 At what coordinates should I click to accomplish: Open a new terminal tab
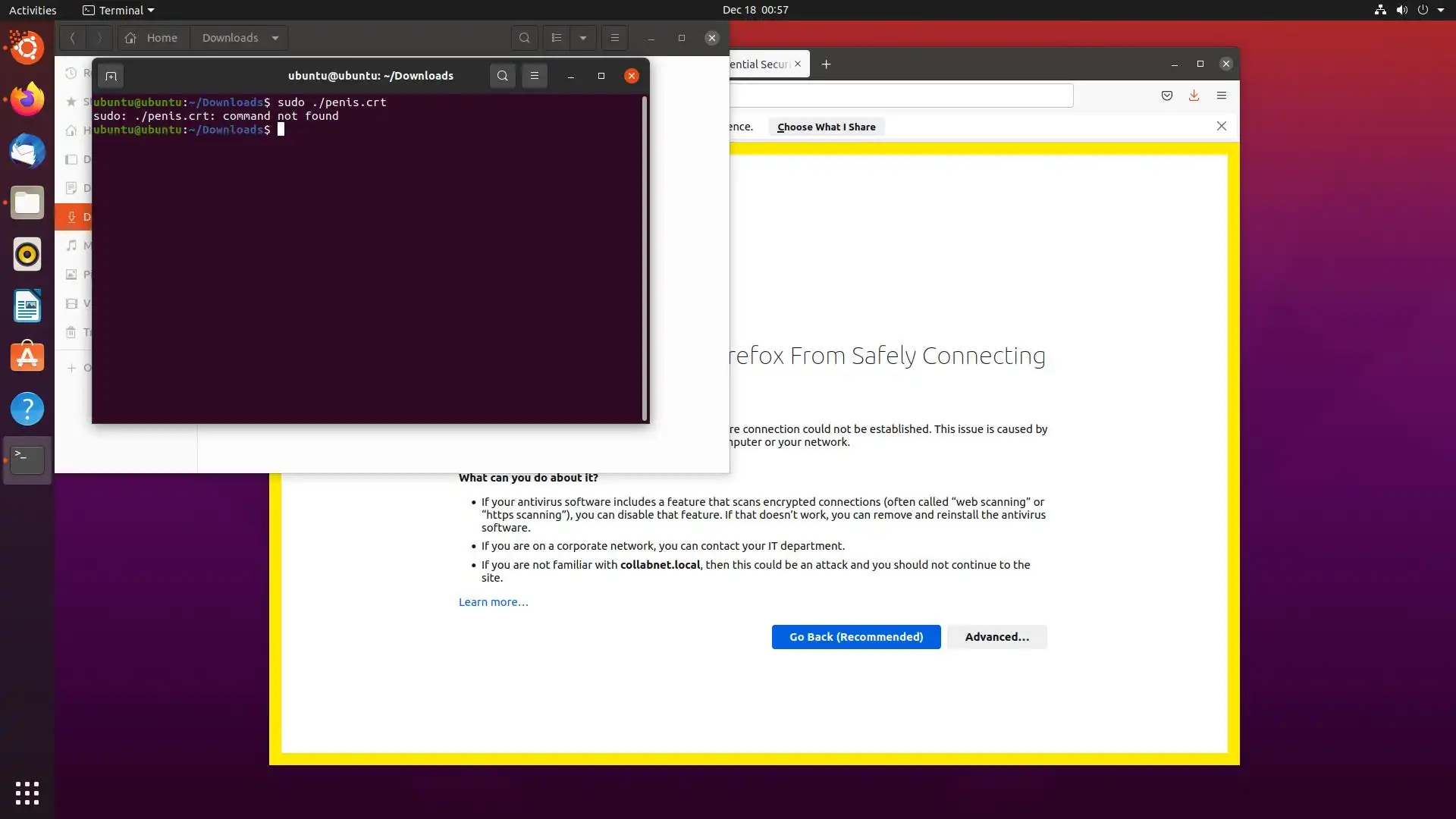coord(111,76)
